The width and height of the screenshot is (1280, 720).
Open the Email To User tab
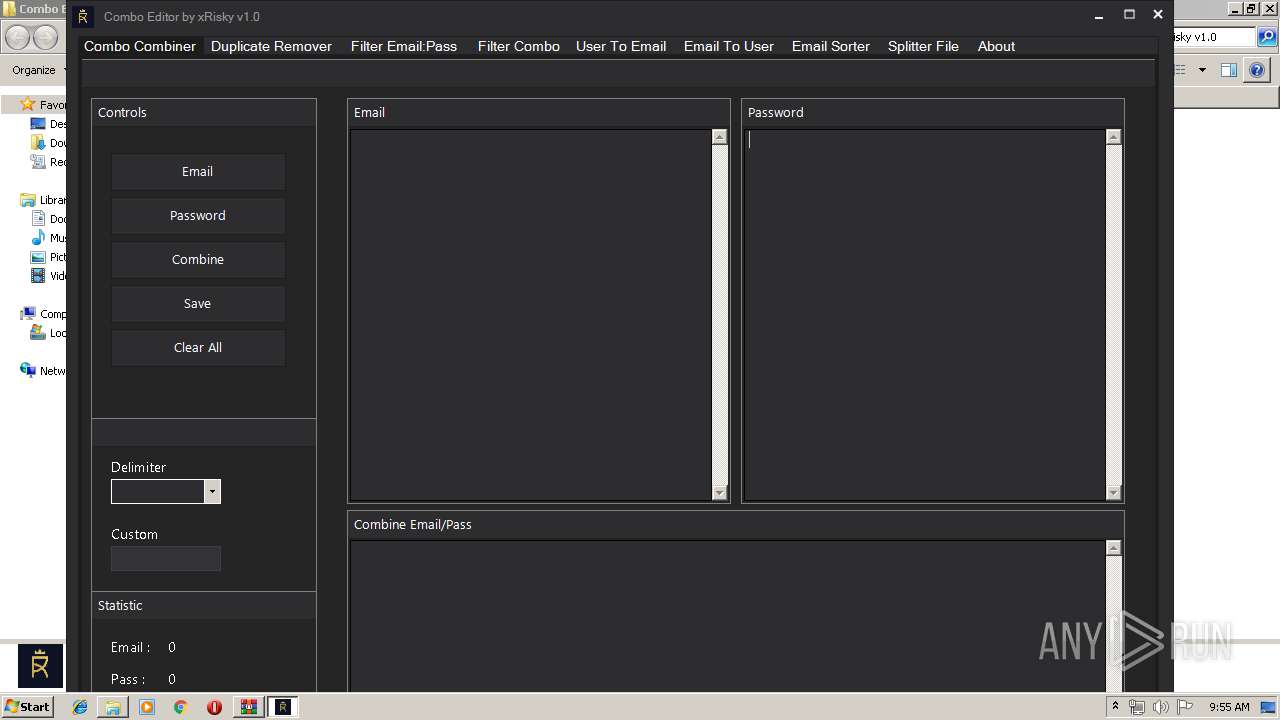pyautogui.click(x=729, y=46)
